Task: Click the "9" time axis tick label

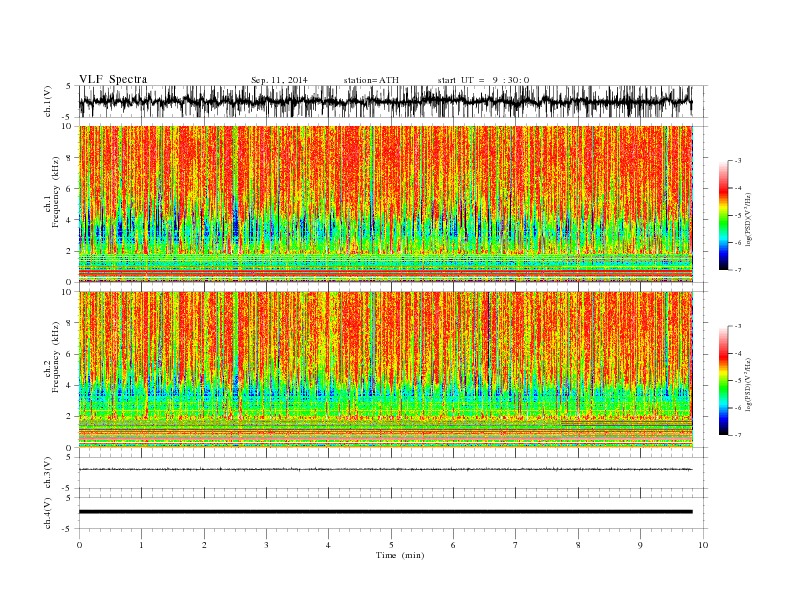Action: click(640, 545)
